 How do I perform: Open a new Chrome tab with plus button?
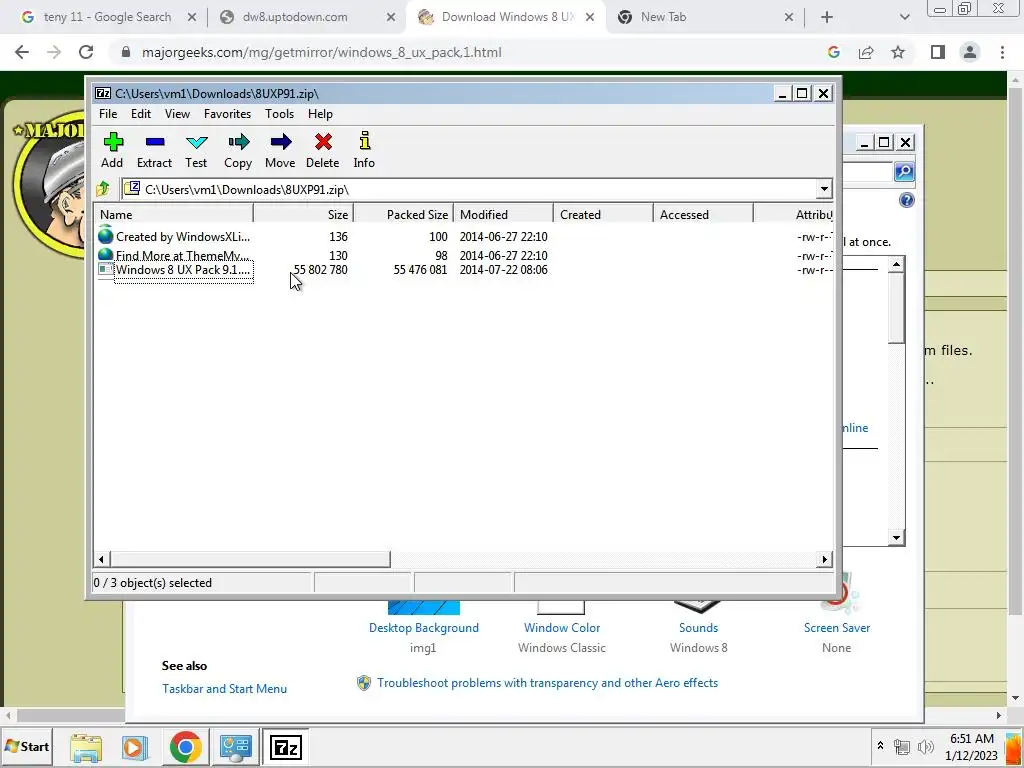(827, 17)
